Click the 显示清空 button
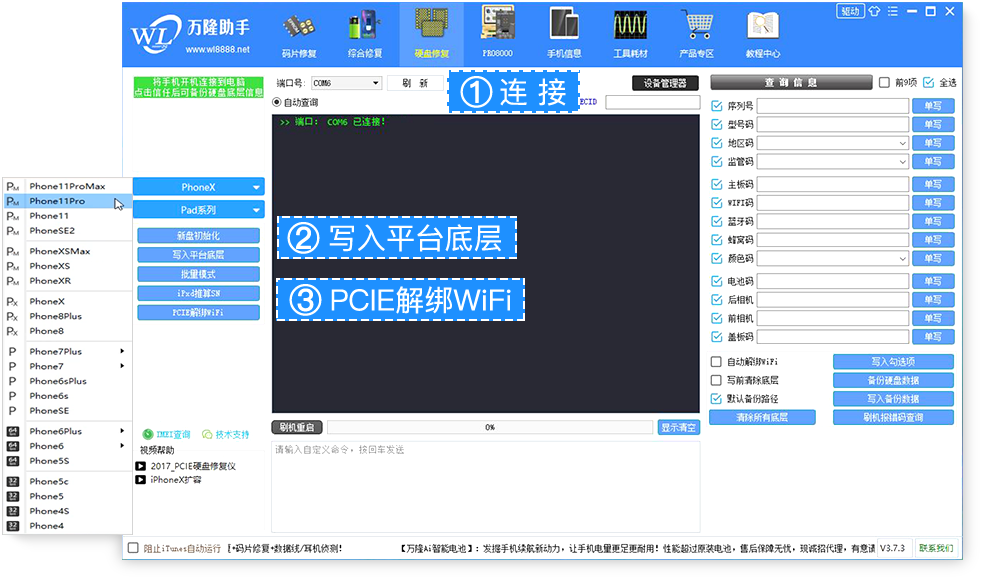 (678, 428)
